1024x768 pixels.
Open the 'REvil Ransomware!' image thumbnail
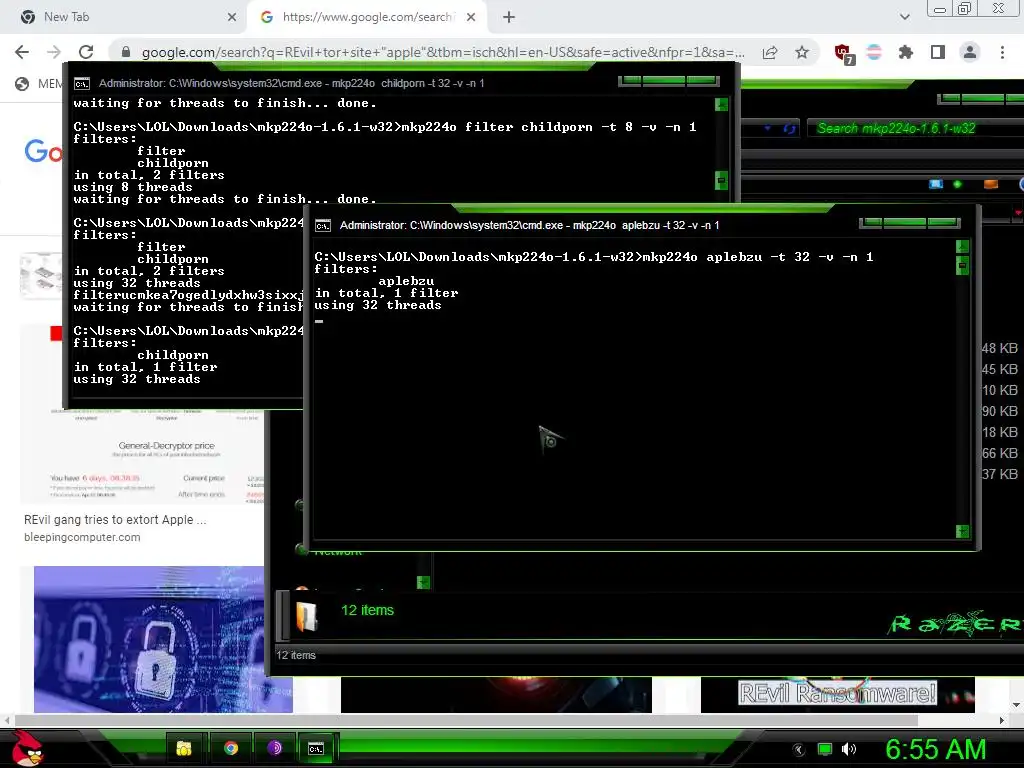pos(837,694)
